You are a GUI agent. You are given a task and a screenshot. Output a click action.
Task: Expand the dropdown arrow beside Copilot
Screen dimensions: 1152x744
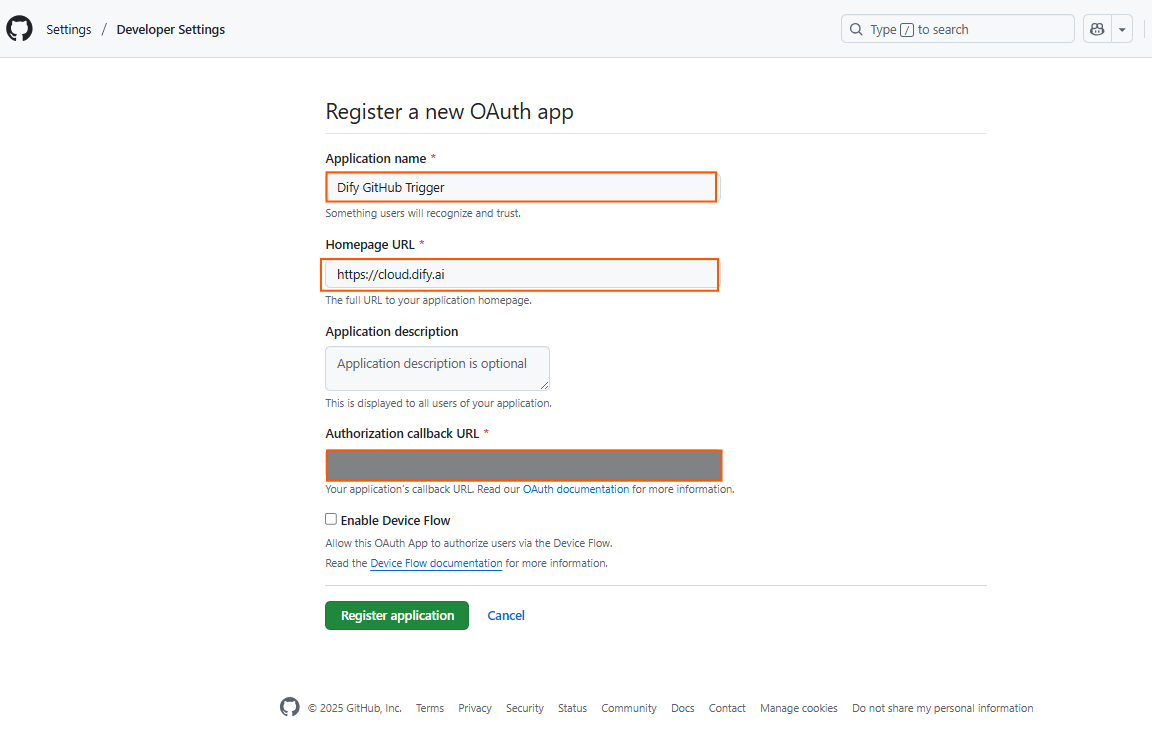[1122, 29]
